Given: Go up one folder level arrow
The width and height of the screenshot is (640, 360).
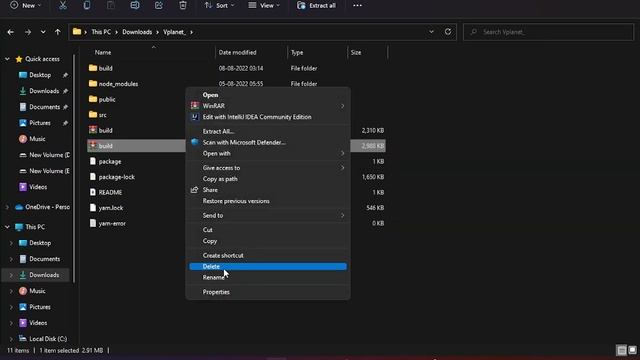Looking at the screenshot, I should point(58,32).
